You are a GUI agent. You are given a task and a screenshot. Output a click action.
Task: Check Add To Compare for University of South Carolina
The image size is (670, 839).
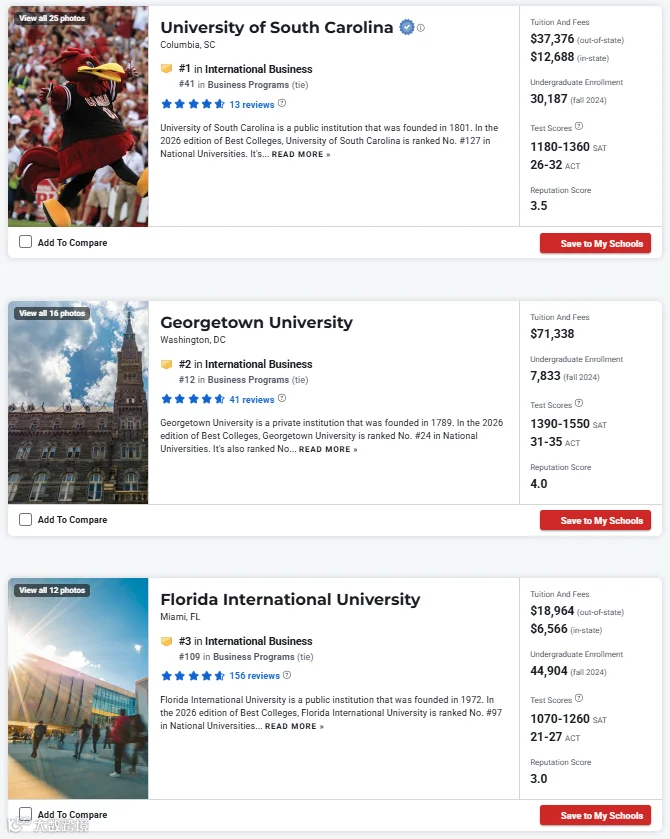25,242
